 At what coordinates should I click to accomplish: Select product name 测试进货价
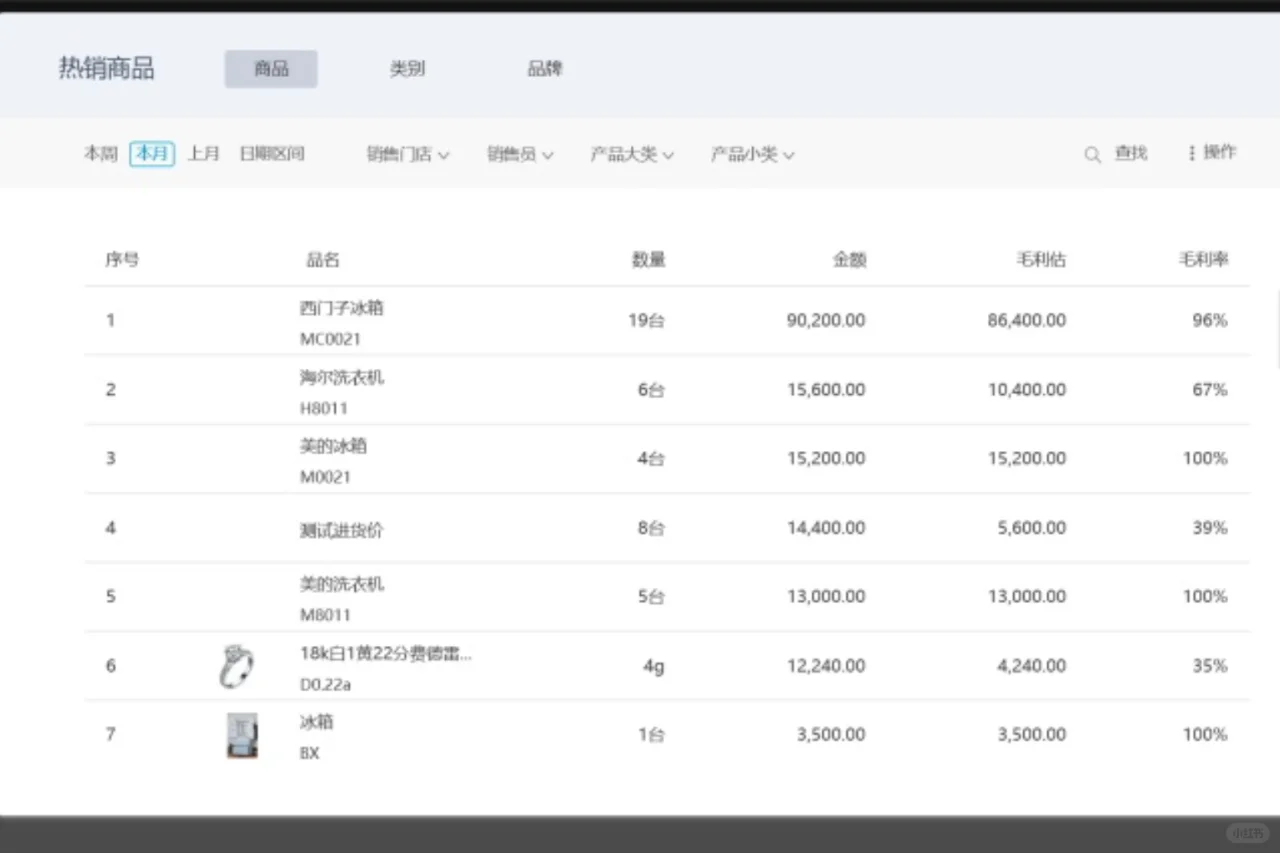[341, 530]
